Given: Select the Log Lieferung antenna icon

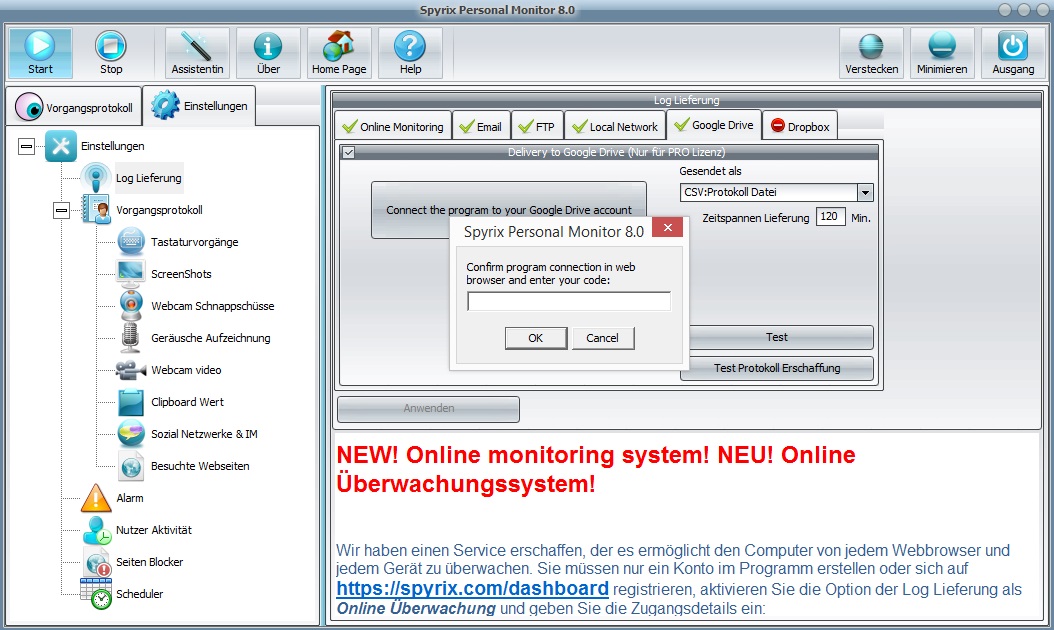Looking at the screenshot, I should pos(95,178).
